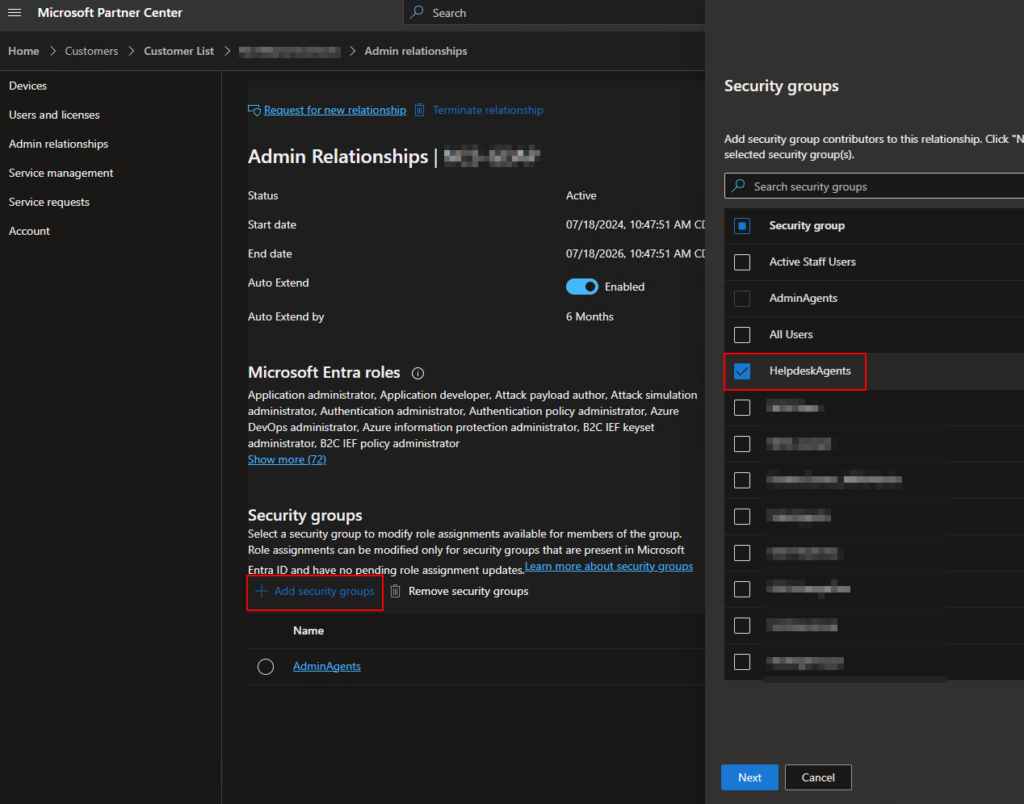This screenshot has height=804, width=1024.
Task: Click the plus icon for Add security groups
Action: (x=262, y=591)
